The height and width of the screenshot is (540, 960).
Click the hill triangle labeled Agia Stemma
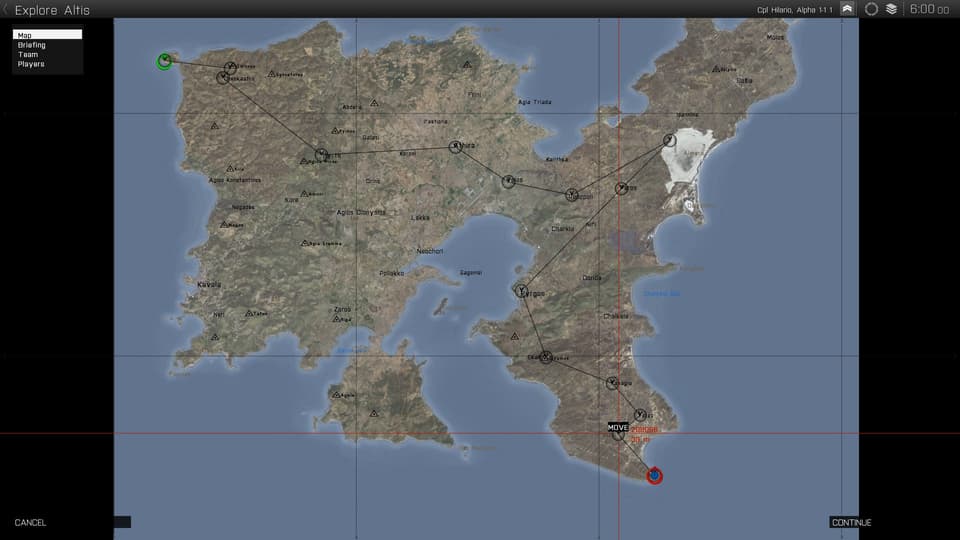click(304, 243)
